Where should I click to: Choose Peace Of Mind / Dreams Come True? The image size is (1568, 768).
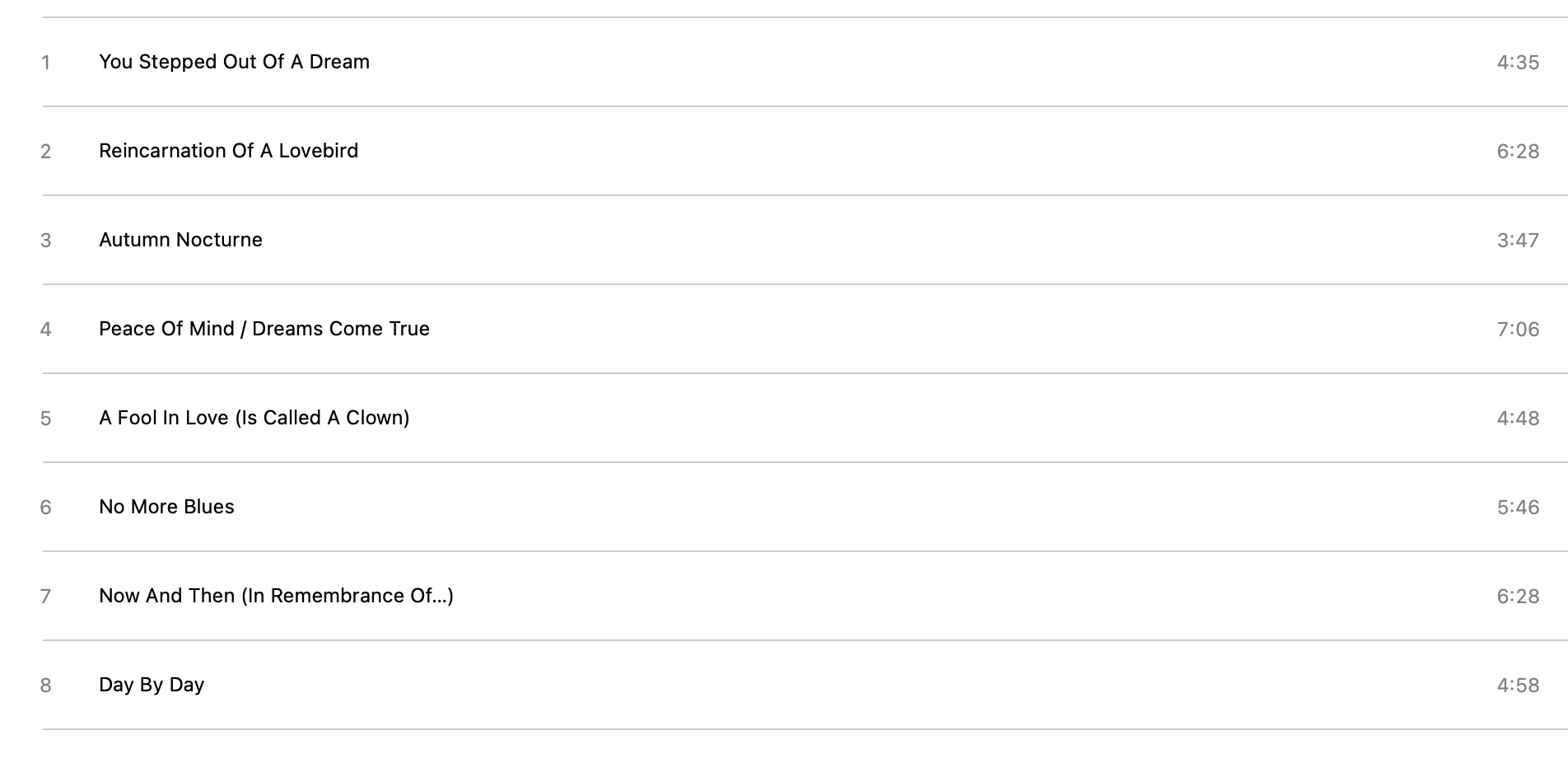click(264, 329)
